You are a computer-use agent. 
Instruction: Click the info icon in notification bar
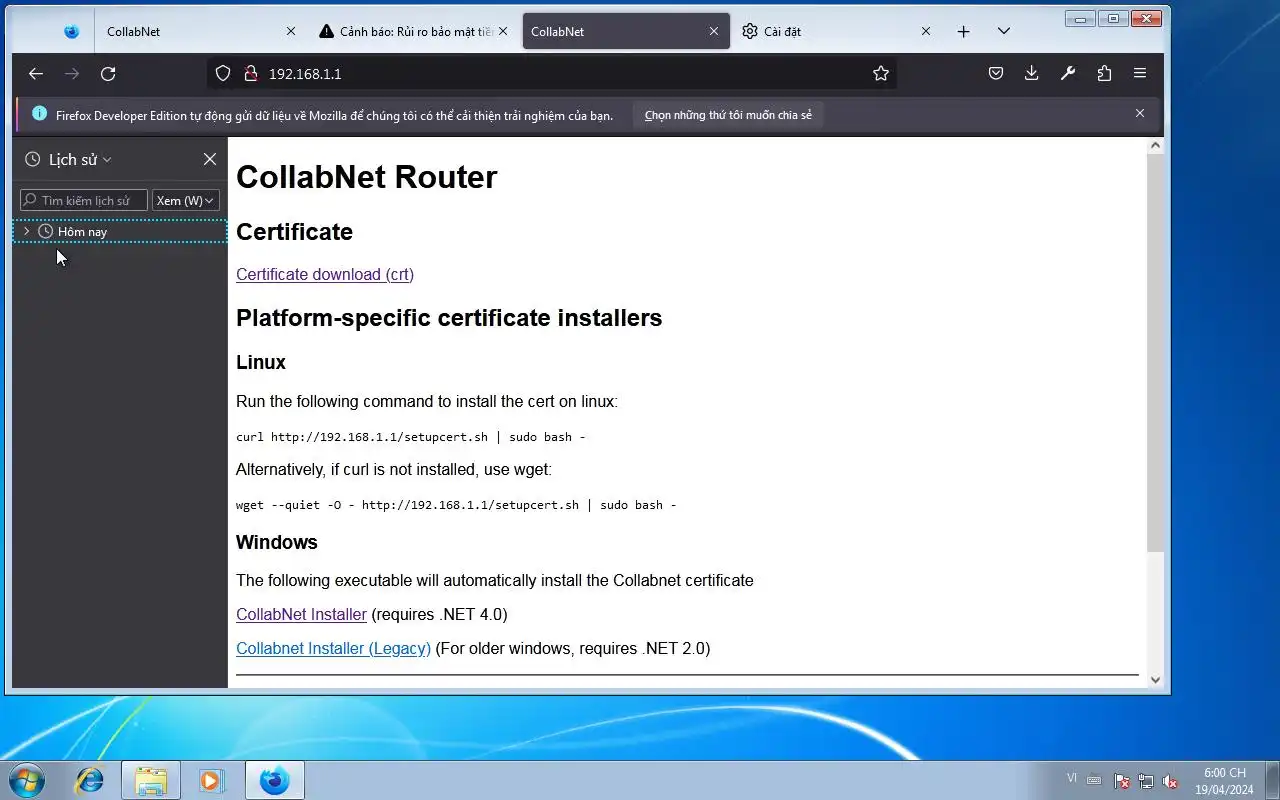pyautogui.click(x=40, y=114)
